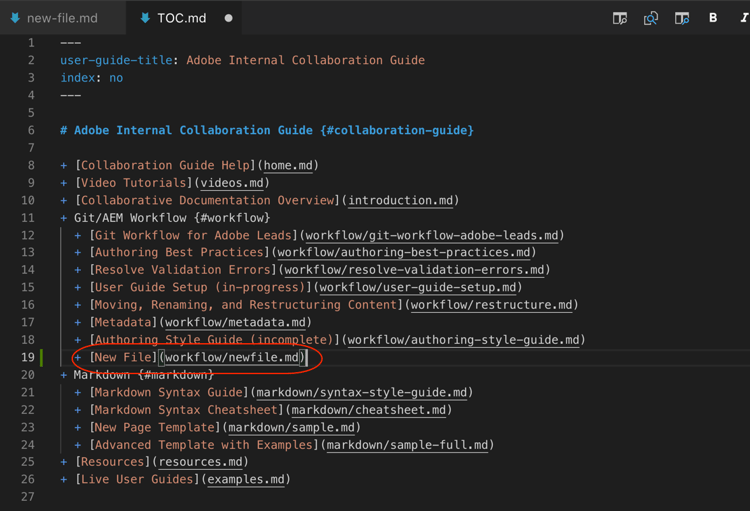Click line number 19 in the gutter
This screenshot has height=511, width=750.
26,357
